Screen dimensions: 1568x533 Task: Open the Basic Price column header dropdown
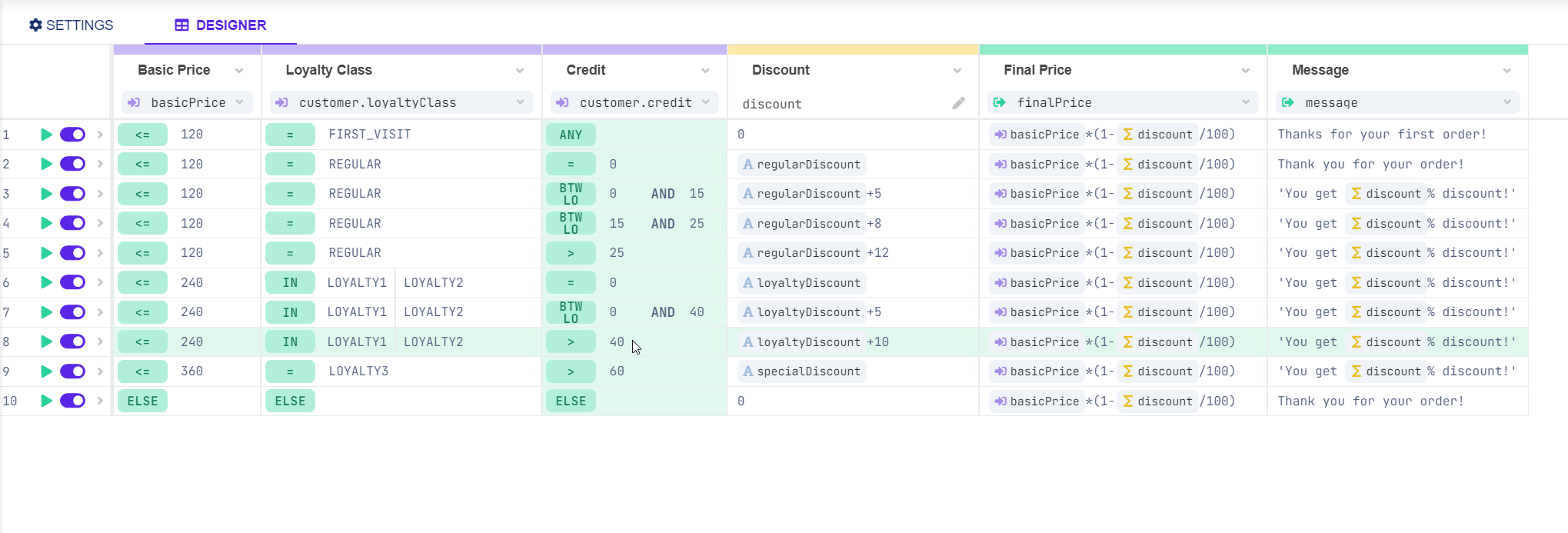pyautogui.click(x=239, y=71)
